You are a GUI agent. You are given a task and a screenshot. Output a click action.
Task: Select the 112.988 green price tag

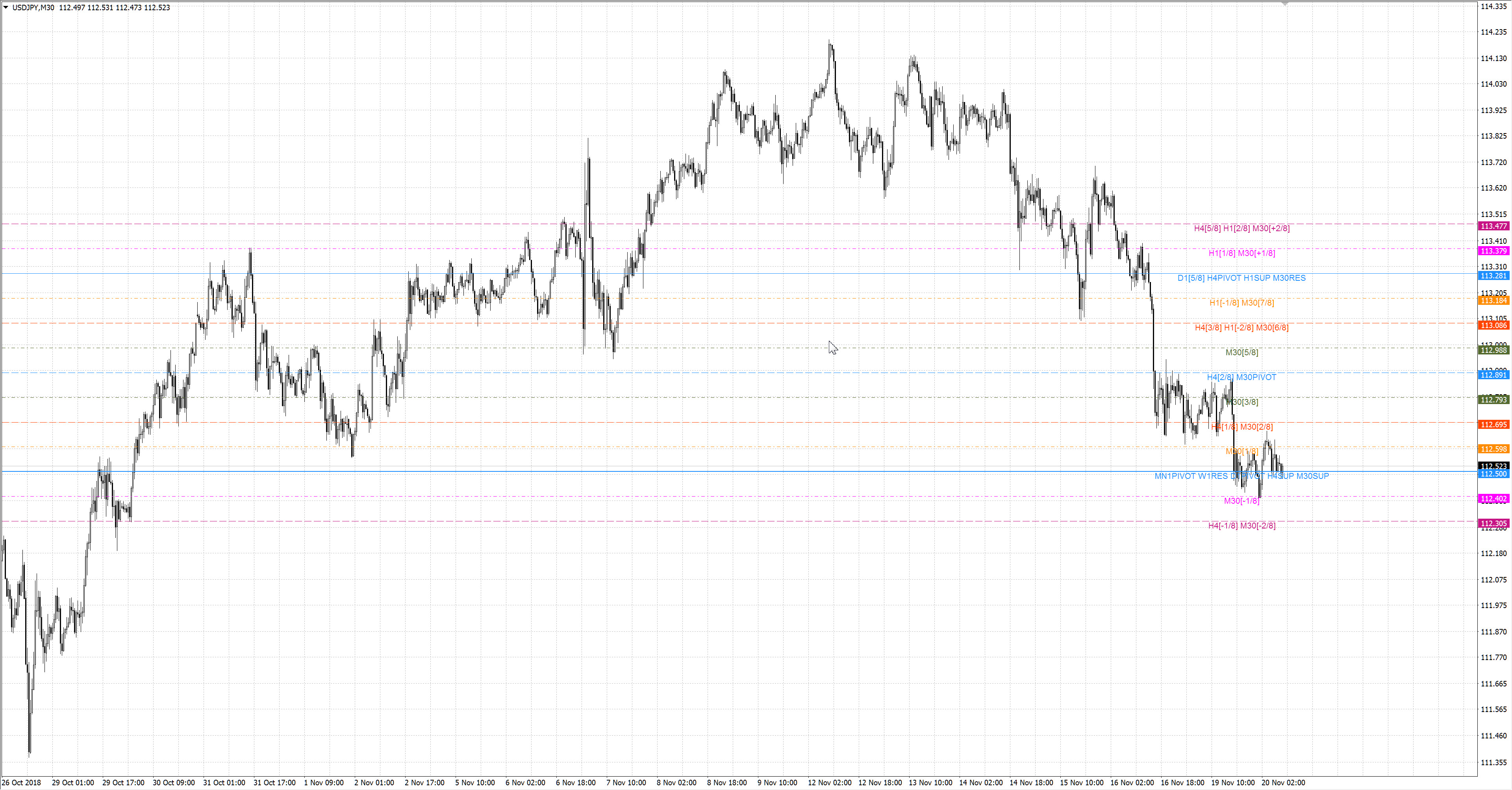click(1493, 350)
